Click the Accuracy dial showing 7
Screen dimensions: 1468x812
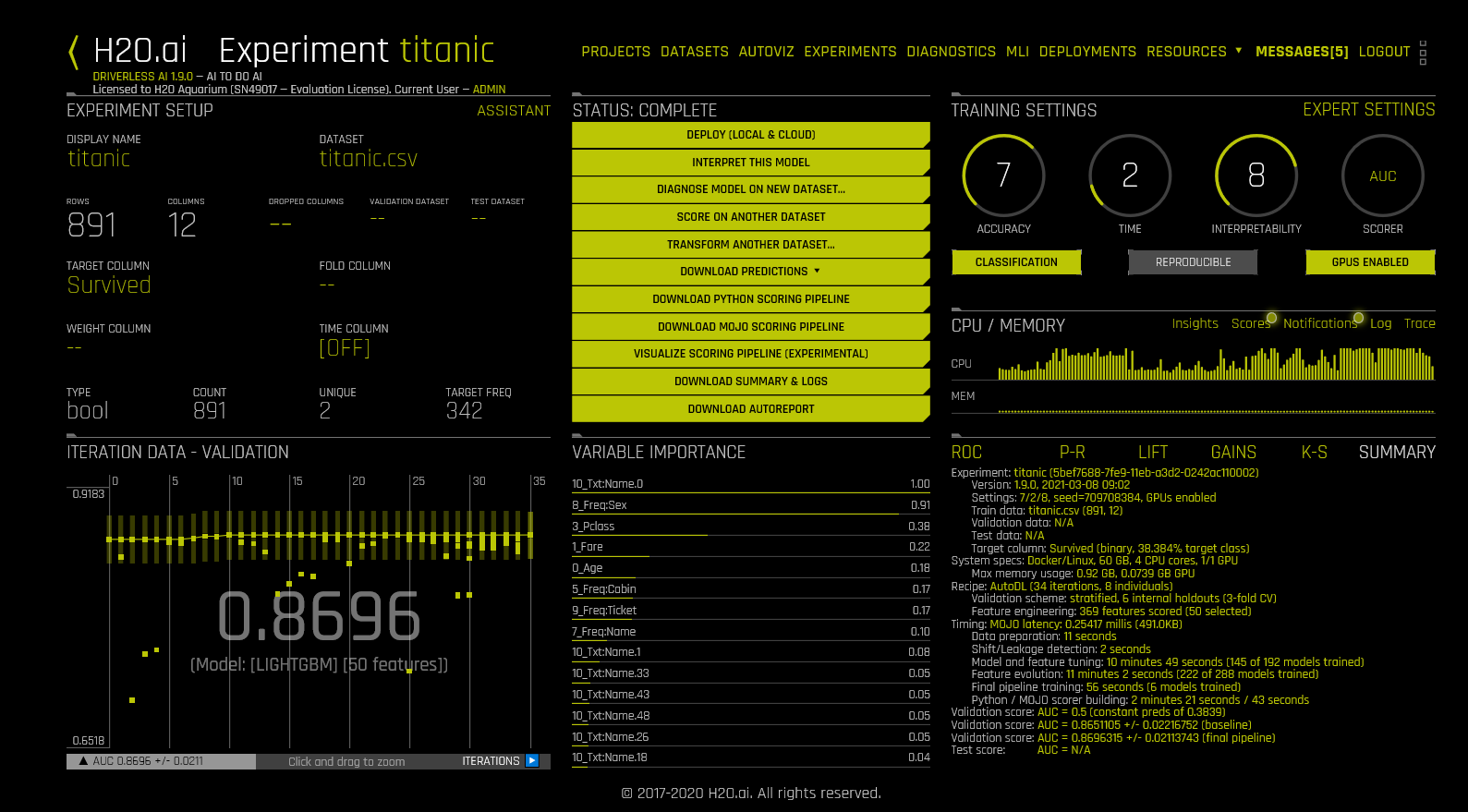(1003, 176)
